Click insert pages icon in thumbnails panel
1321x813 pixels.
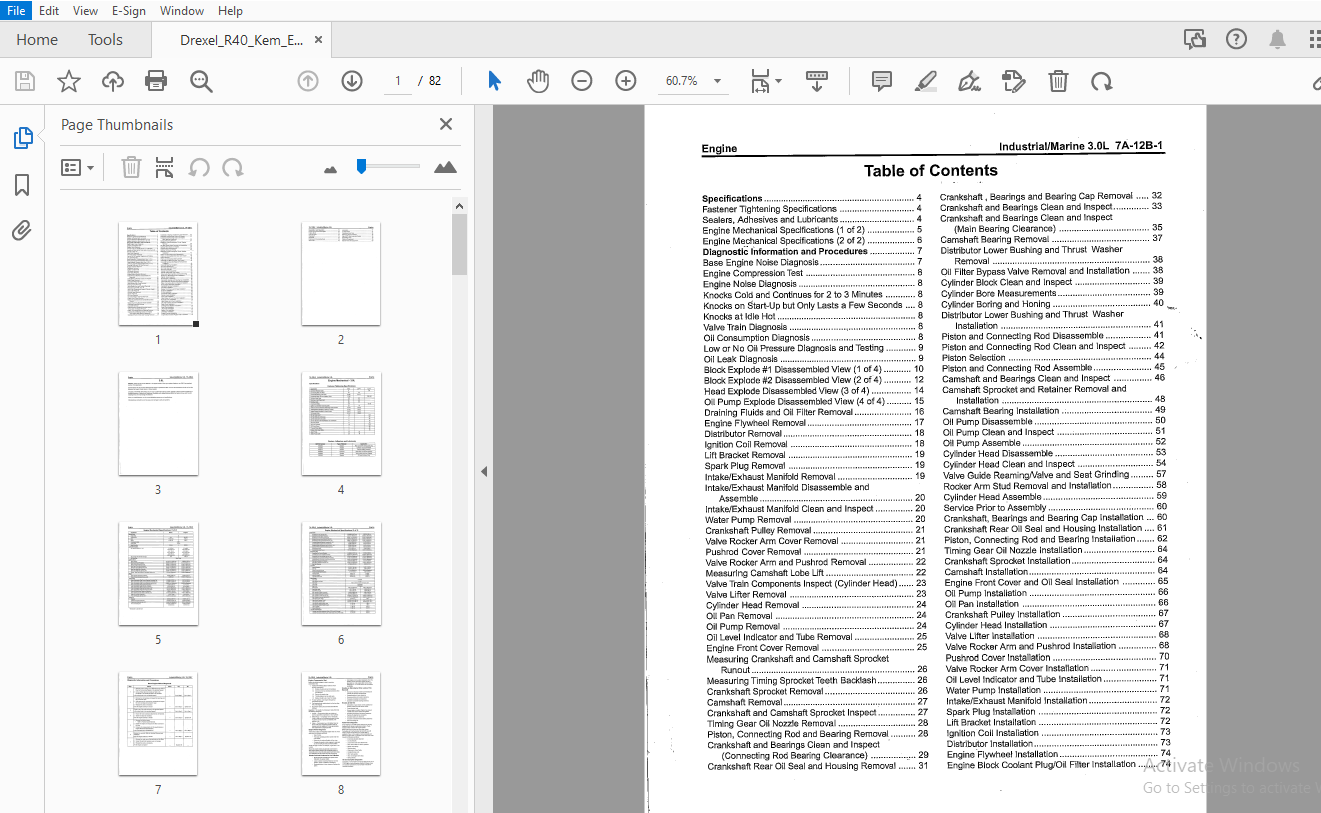164,167
